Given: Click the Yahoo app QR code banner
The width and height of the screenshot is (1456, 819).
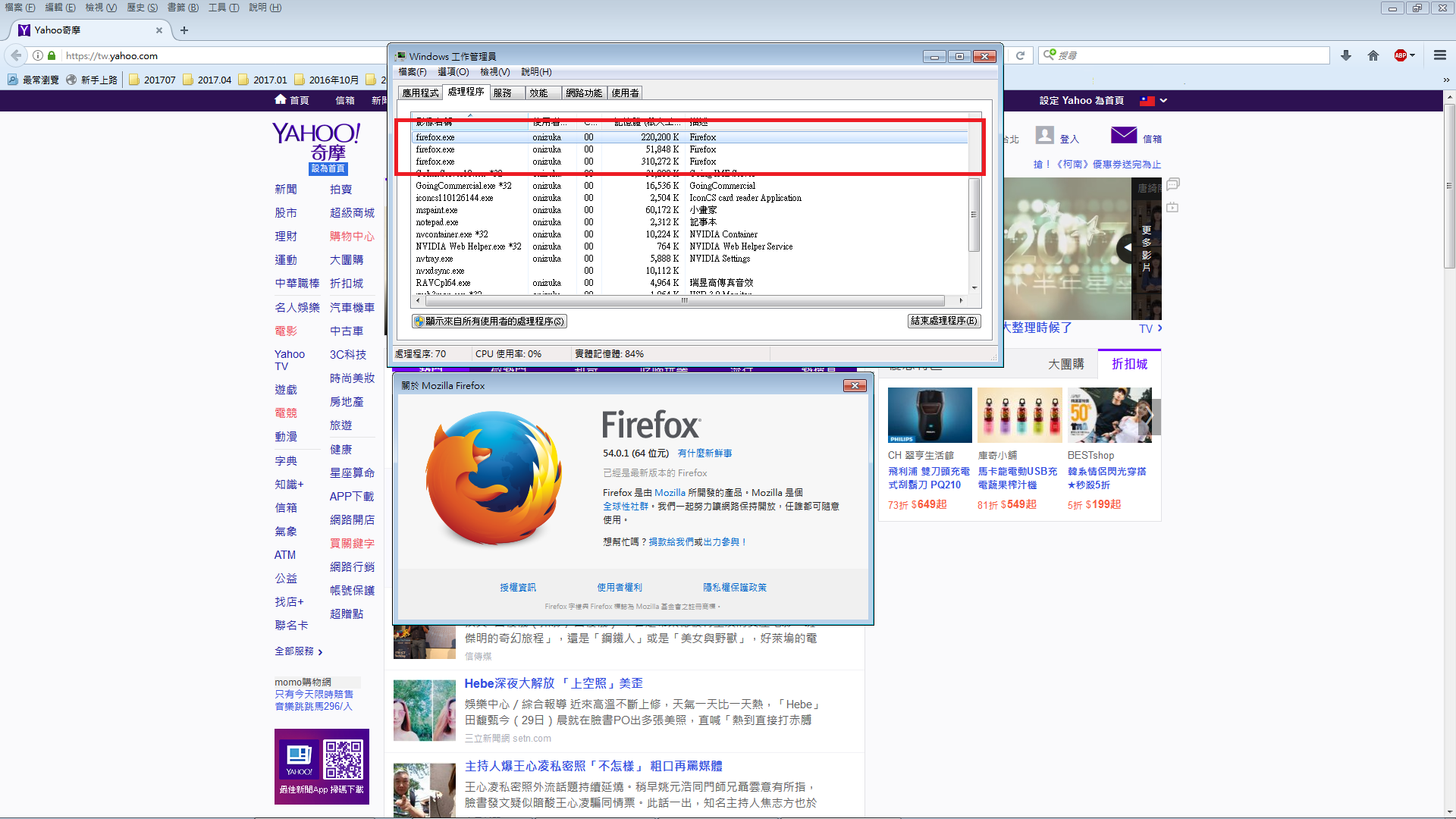Looking at the screenshot, I should [322, 767].
